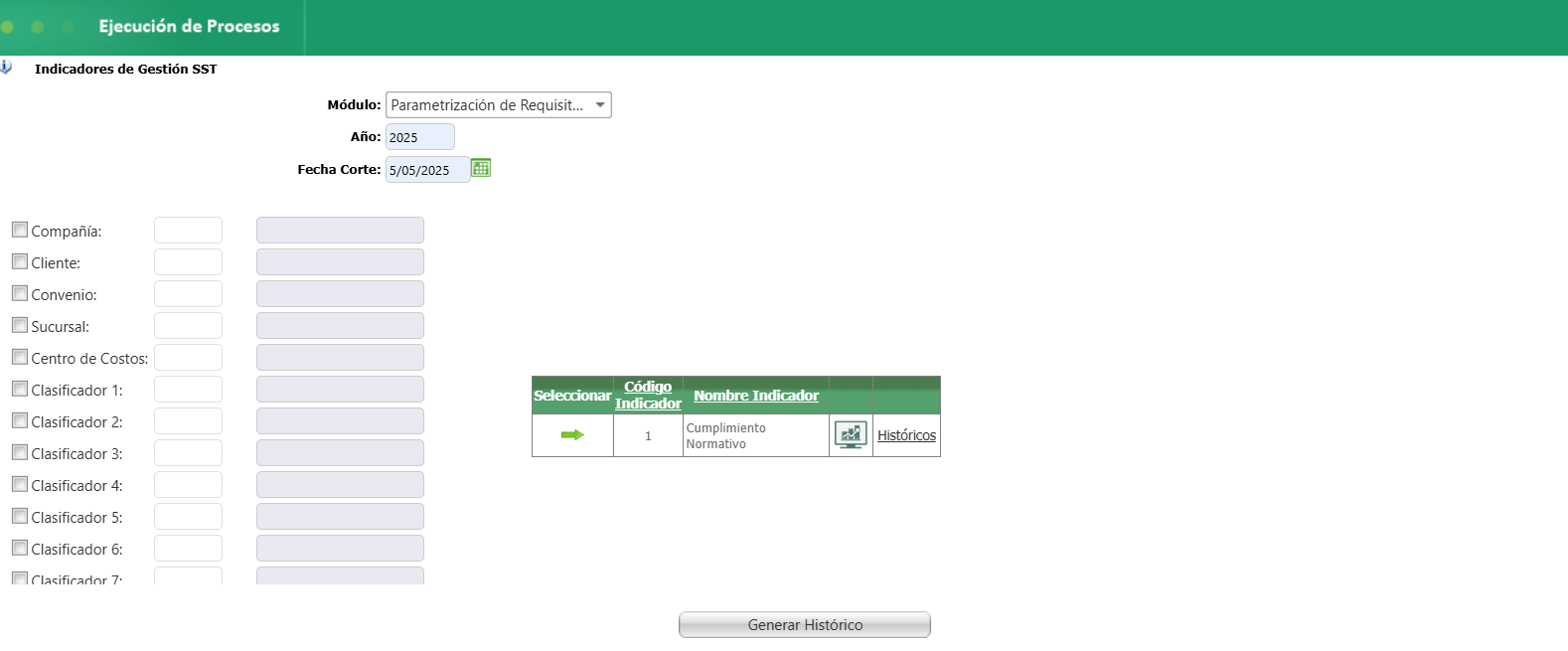Open the chart icon for Cumplimiento Normativo
Viewport: 1568px width, 651px height.
(x=851, y=434)
